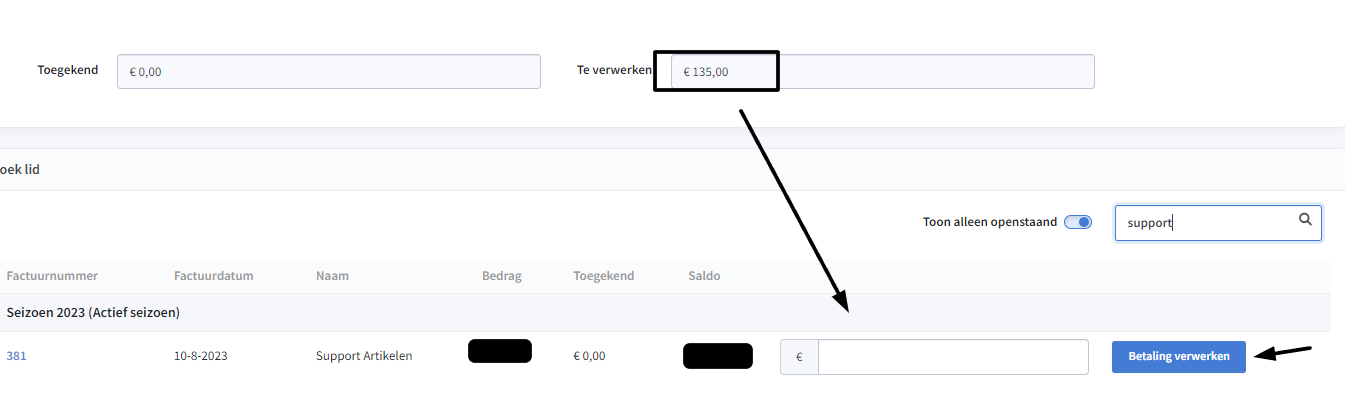
Task: Focus the payment amount field beside Betaling verwerken
Action: [953, 357]
